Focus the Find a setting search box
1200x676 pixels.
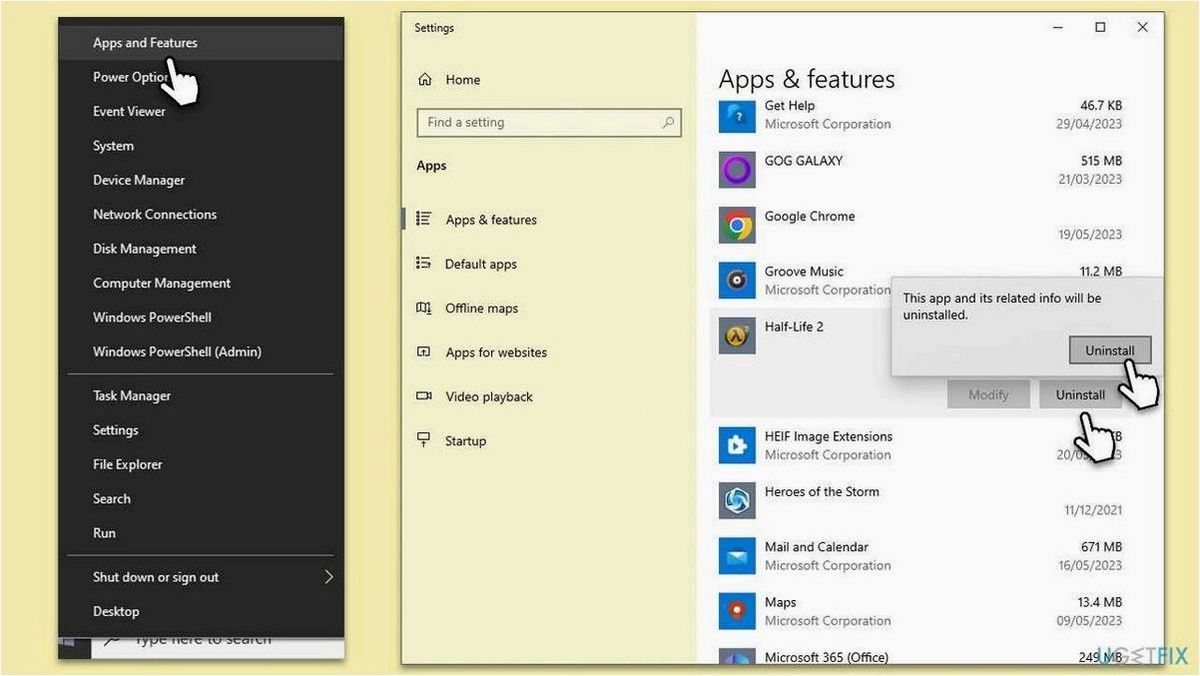coord(548,122)
